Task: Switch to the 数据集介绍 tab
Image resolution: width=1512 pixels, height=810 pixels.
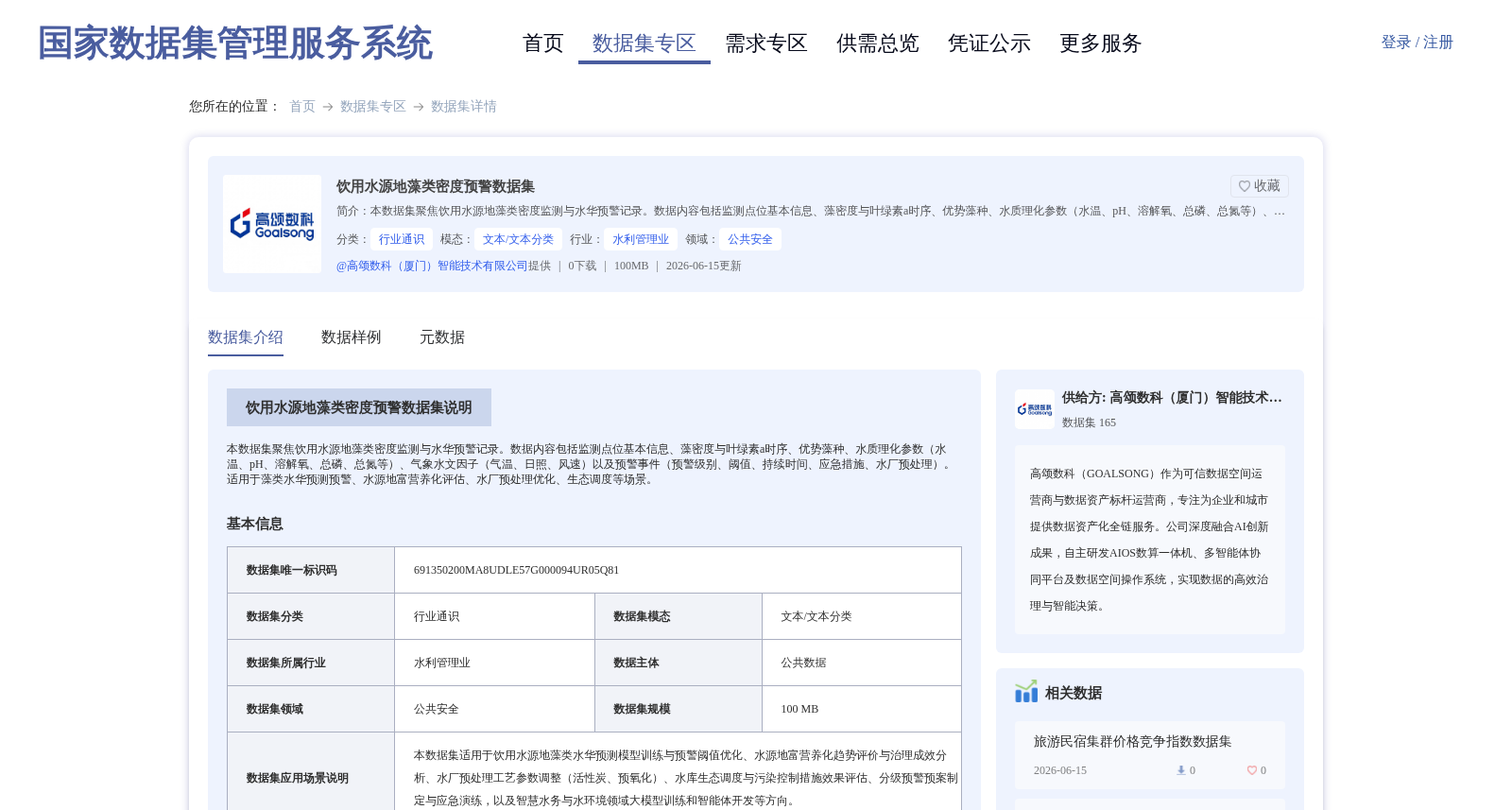Action: 246,337
